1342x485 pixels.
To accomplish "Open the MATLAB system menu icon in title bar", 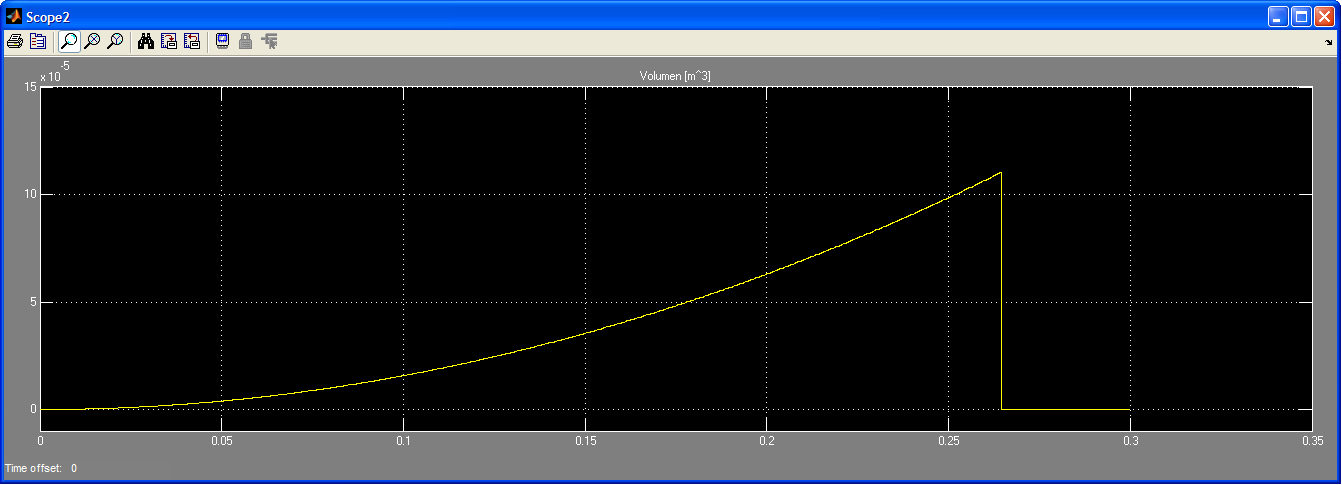I will coord(13,17).
